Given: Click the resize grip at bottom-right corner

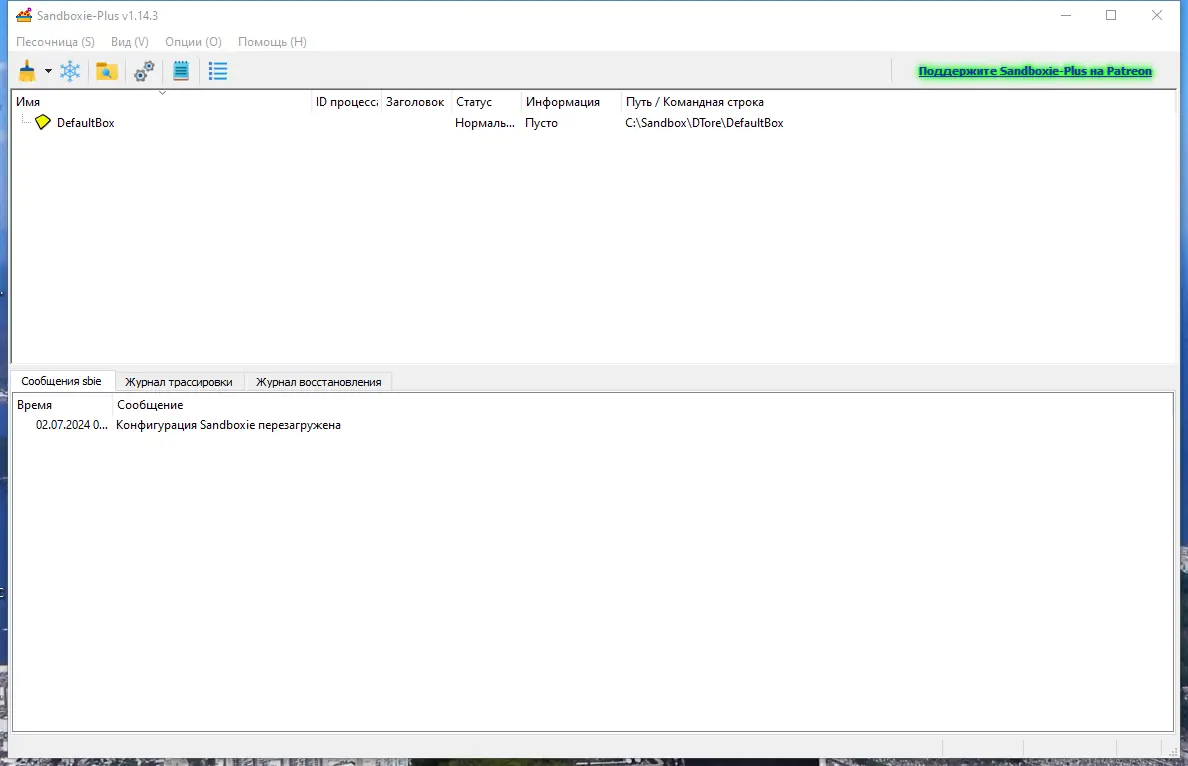Looking at the screenshot, I should coord(1174,750).
